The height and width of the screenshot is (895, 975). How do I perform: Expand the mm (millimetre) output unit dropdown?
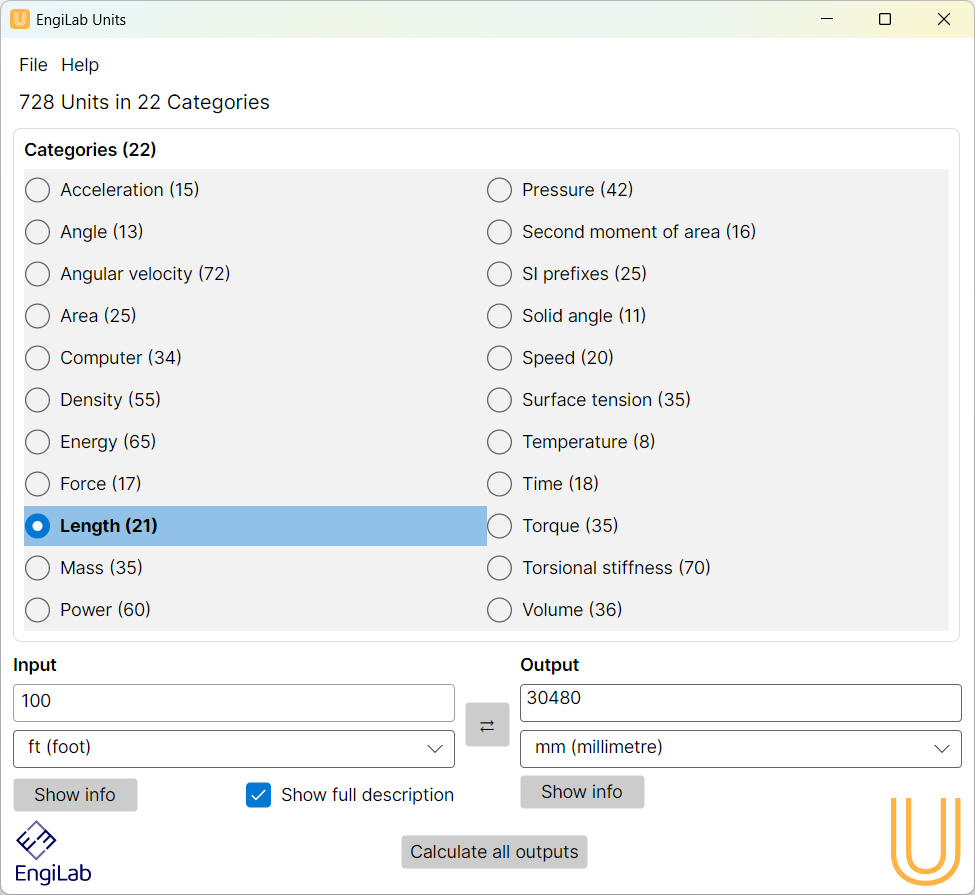[740, 748]
